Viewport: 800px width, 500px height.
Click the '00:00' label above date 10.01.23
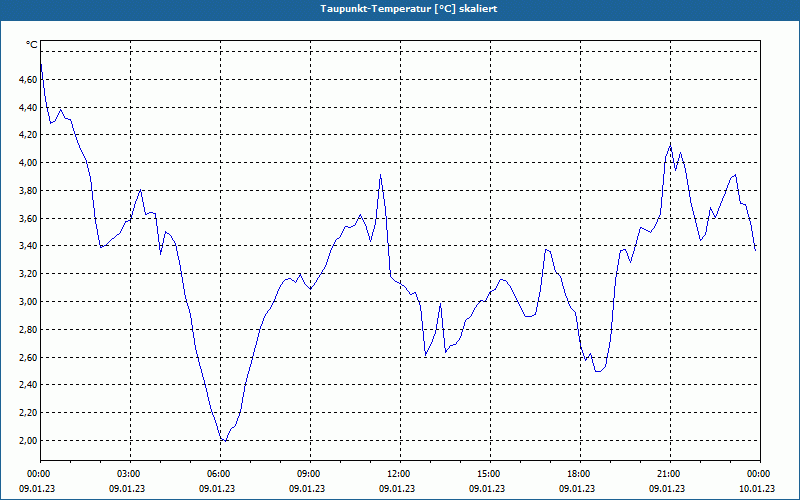click(x=760, y=474)
